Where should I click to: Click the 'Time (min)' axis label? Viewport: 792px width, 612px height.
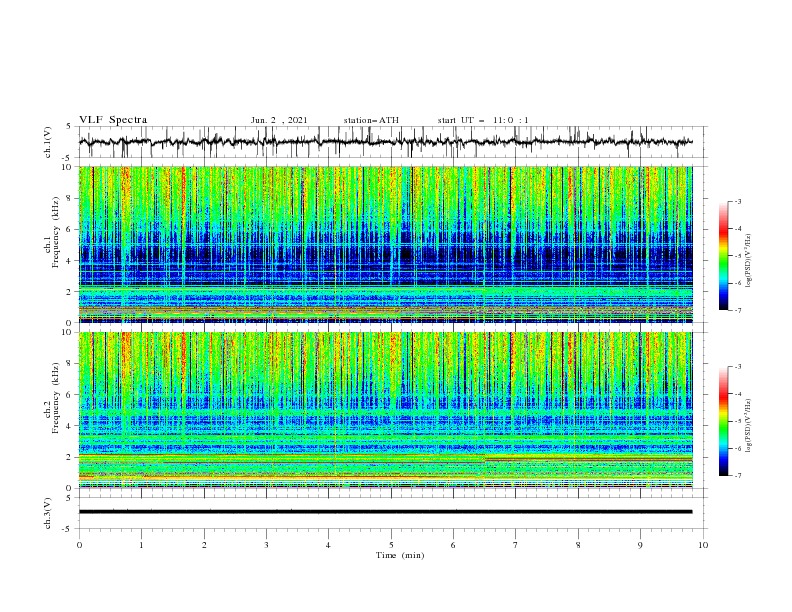400,555
